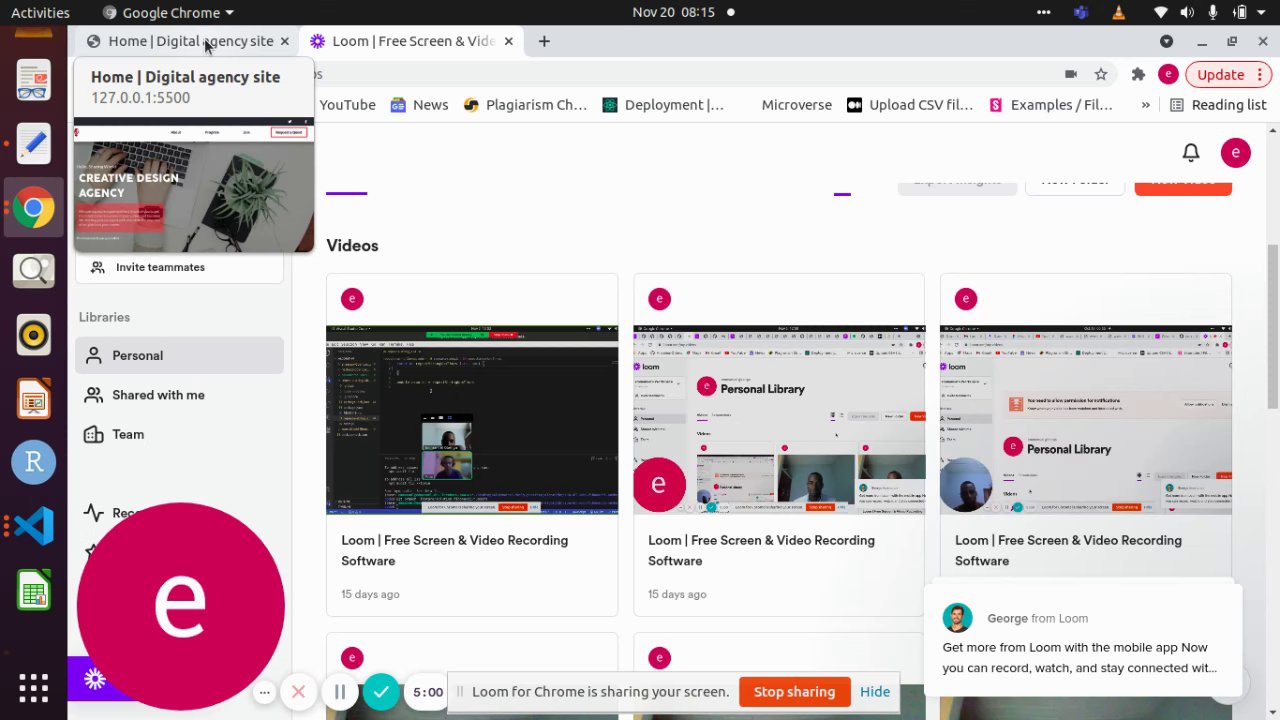Close the Loom tab
Image resolution: width=1280 pixels, height=720 pixels.
point(508,41)
